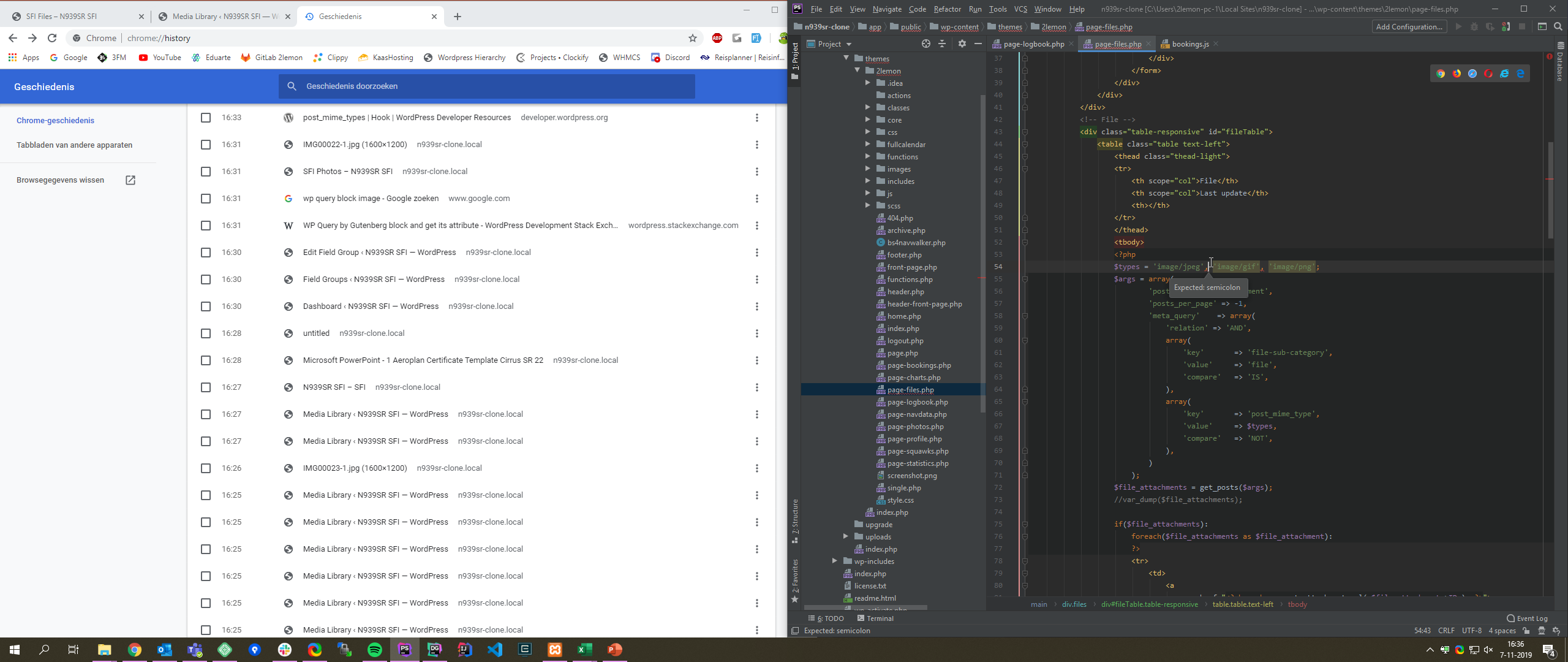Open in Firefox browser preview icon

point(1456,74)
